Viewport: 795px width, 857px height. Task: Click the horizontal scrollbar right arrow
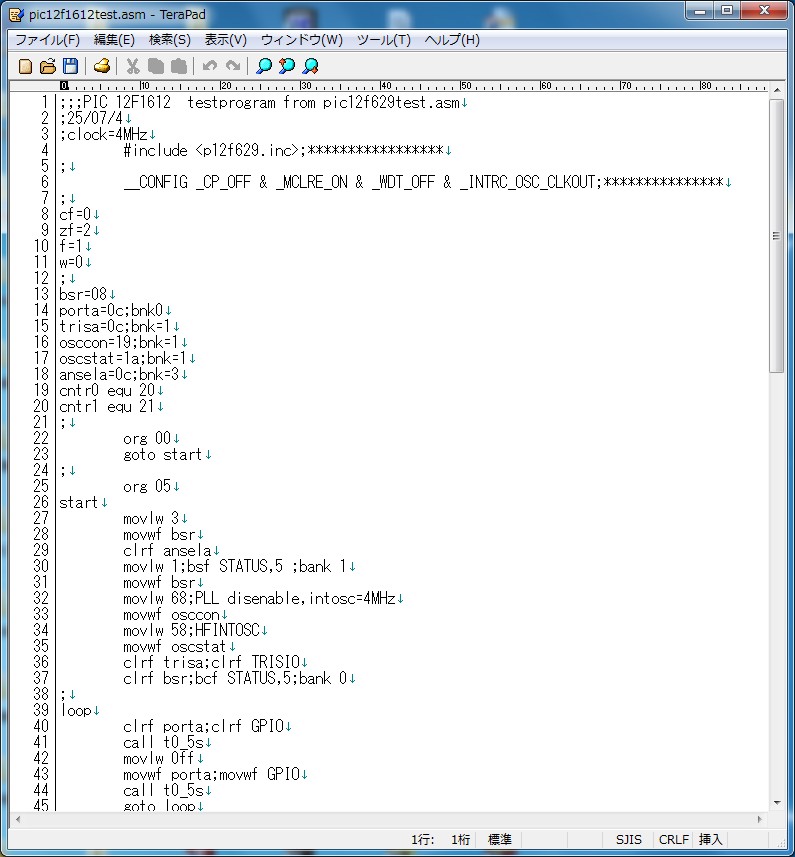(x=759, y=819)
